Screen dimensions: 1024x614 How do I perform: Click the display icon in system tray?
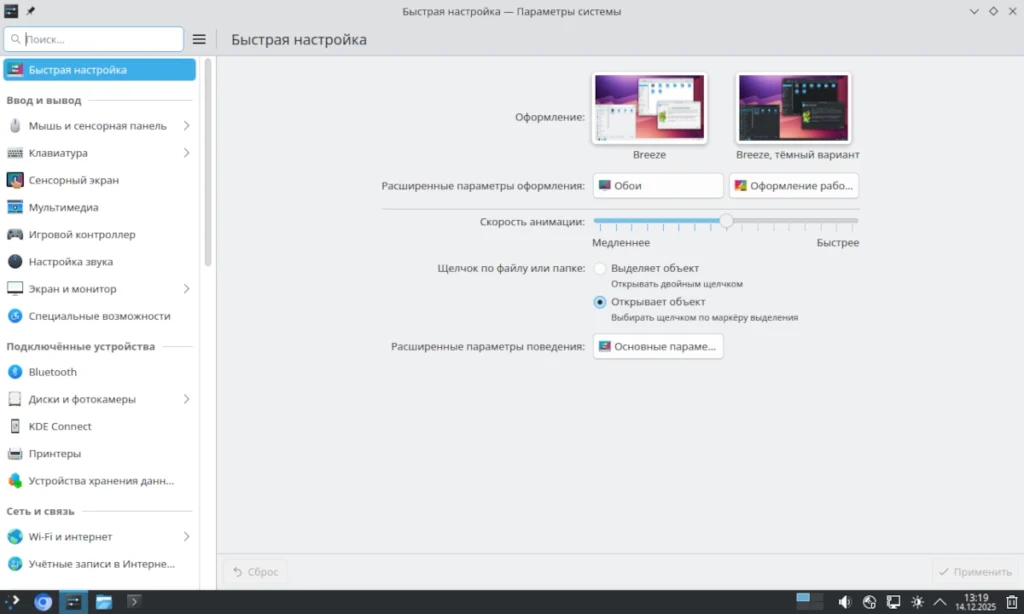point(893,602)
